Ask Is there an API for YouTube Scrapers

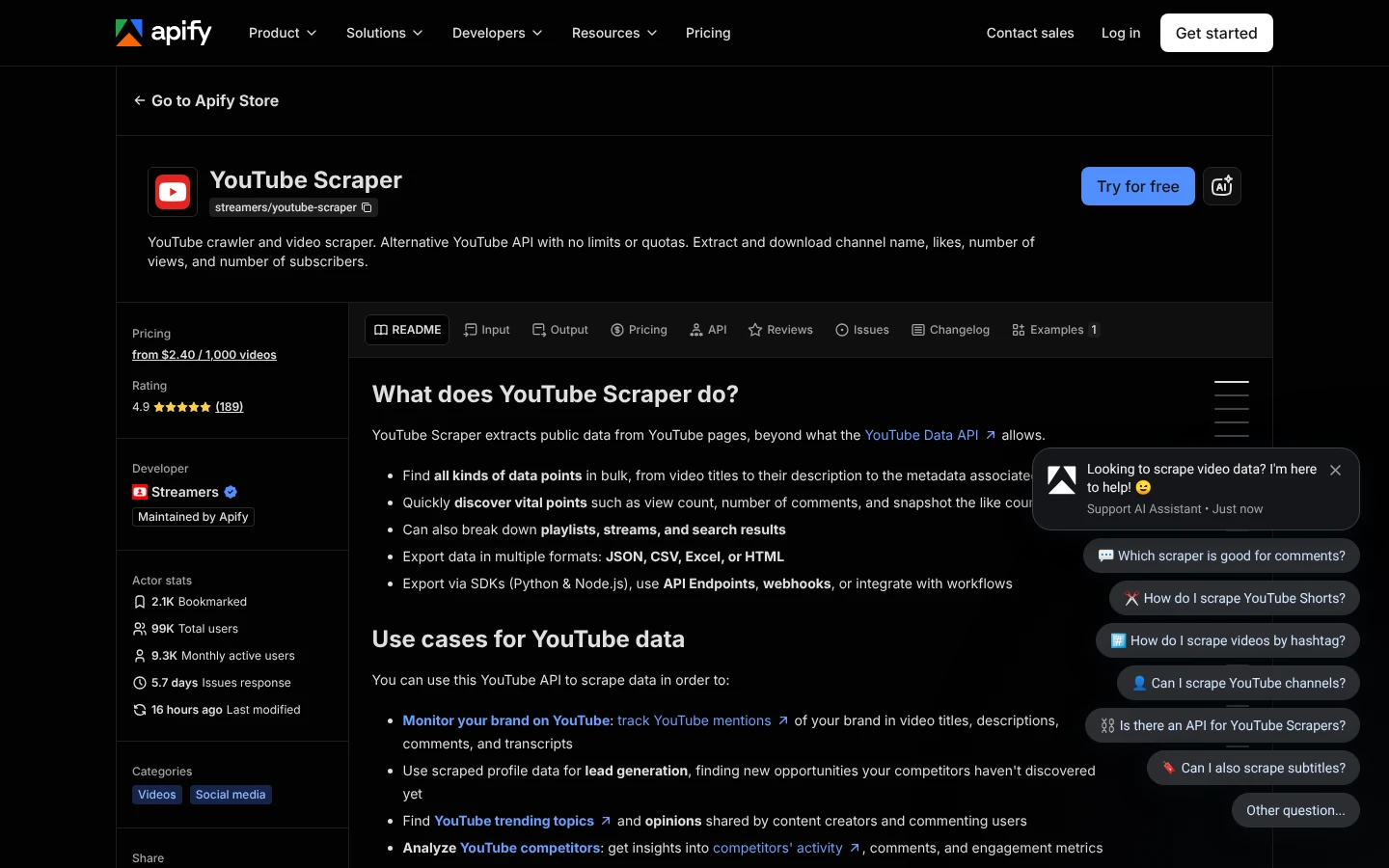click(1222, 725)
